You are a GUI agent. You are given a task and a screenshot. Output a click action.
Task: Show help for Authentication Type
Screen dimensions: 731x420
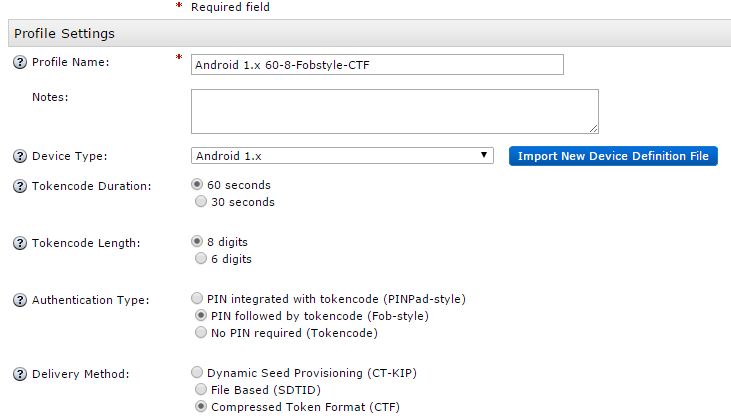point(19,300)
